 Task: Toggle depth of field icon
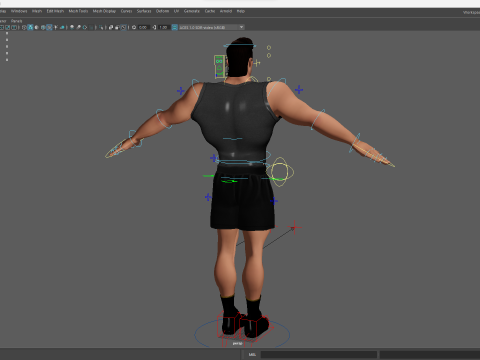tap(91, 27)
